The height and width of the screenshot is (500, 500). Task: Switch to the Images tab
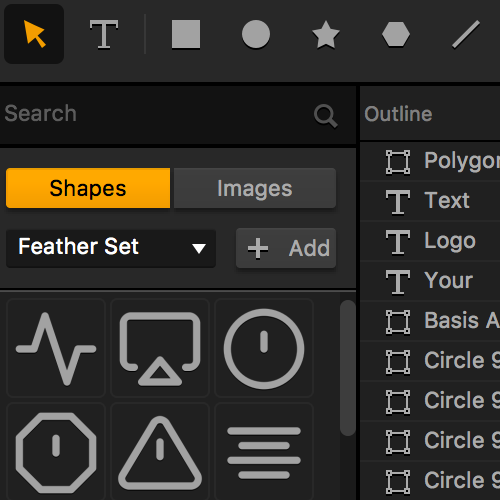click(x=255, y=188)
